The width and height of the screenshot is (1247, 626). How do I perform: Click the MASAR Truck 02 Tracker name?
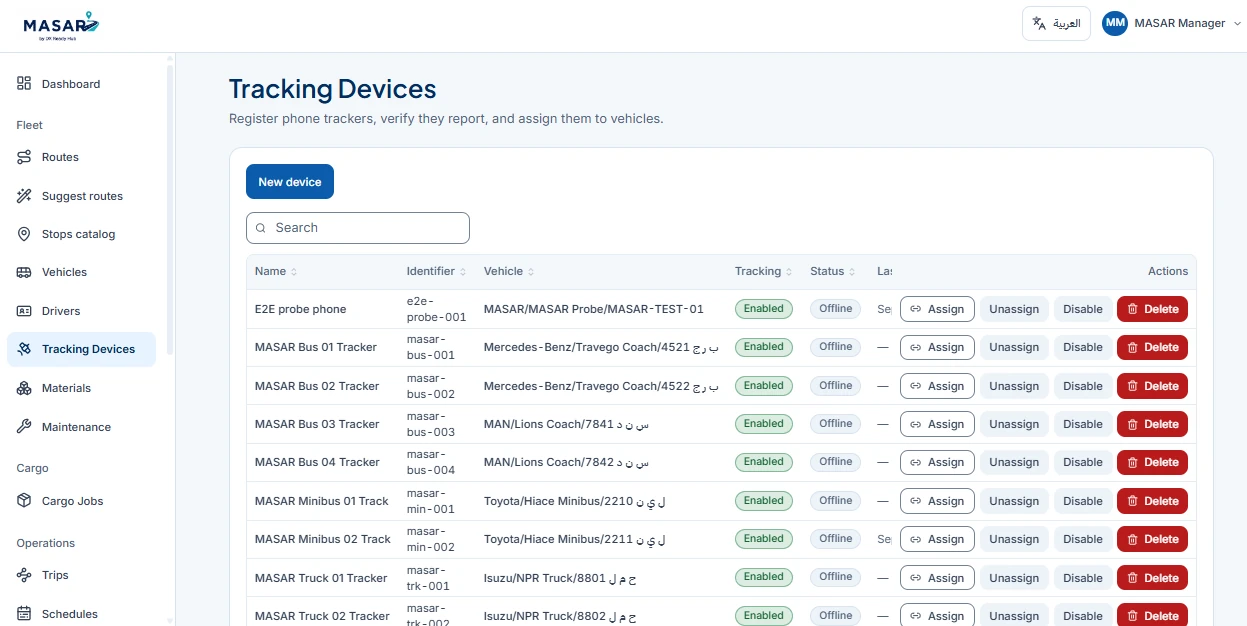click(321, 616)
